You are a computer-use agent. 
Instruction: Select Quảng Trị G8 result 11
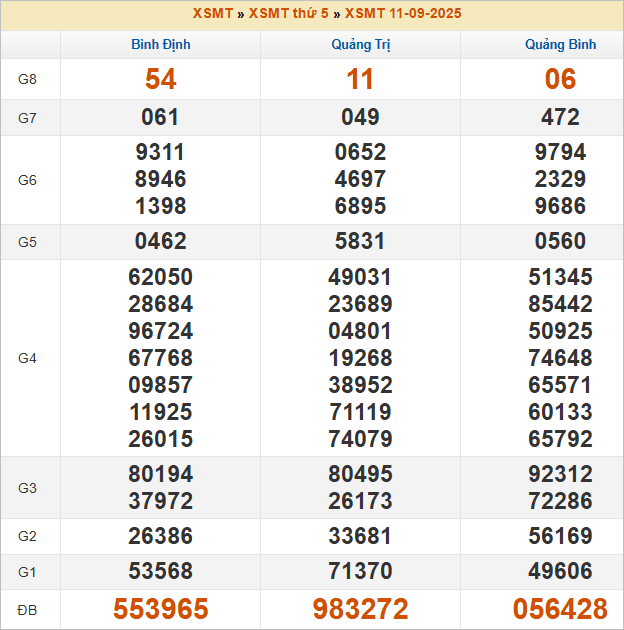[360, 79]
